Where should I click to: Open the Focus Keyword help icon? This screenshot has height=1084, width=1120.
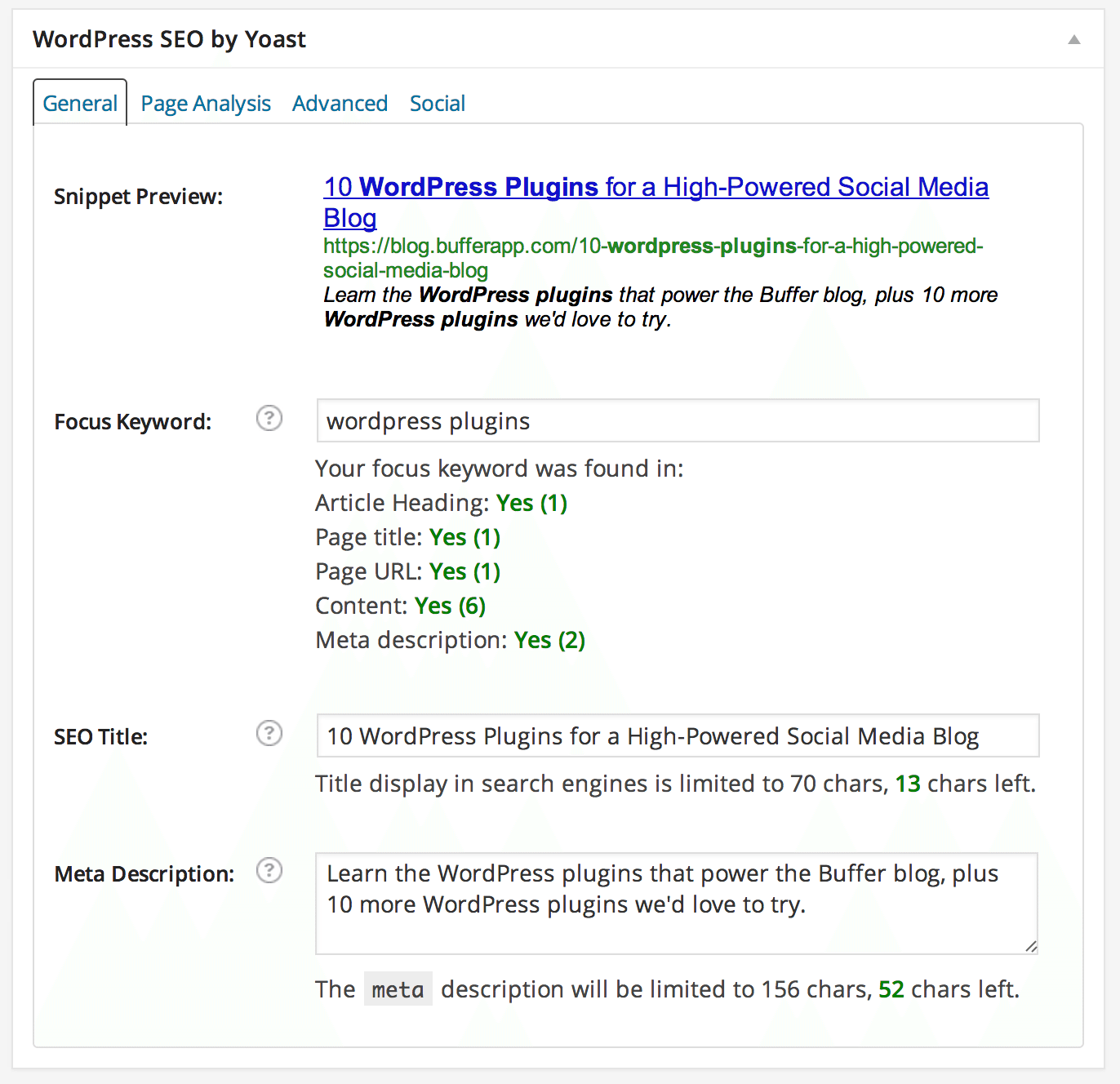pyautogui.click(x=269, y=419)
